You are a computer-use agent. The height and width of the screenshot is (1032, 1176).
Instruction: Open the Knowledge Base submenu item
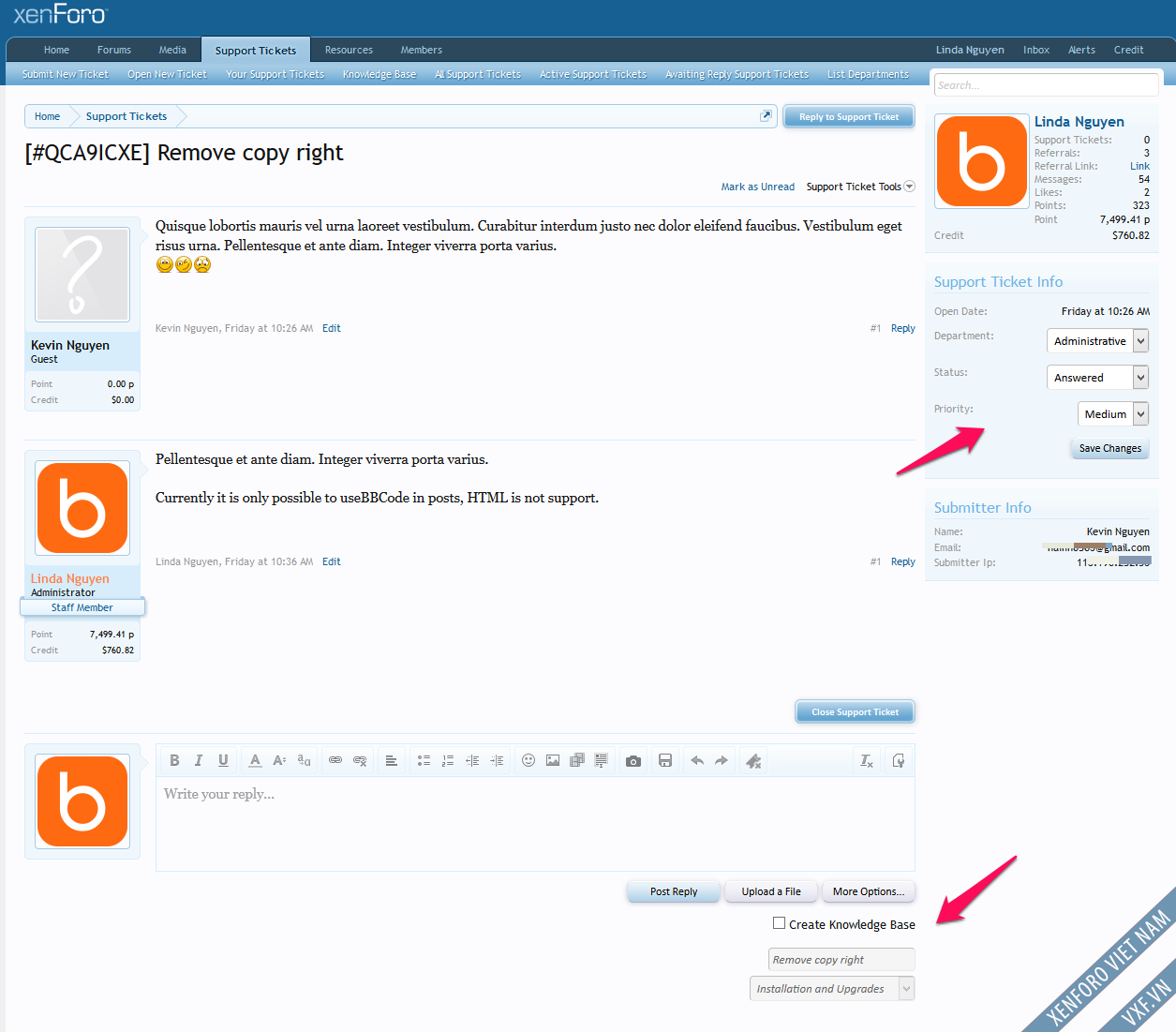point(379,74)
